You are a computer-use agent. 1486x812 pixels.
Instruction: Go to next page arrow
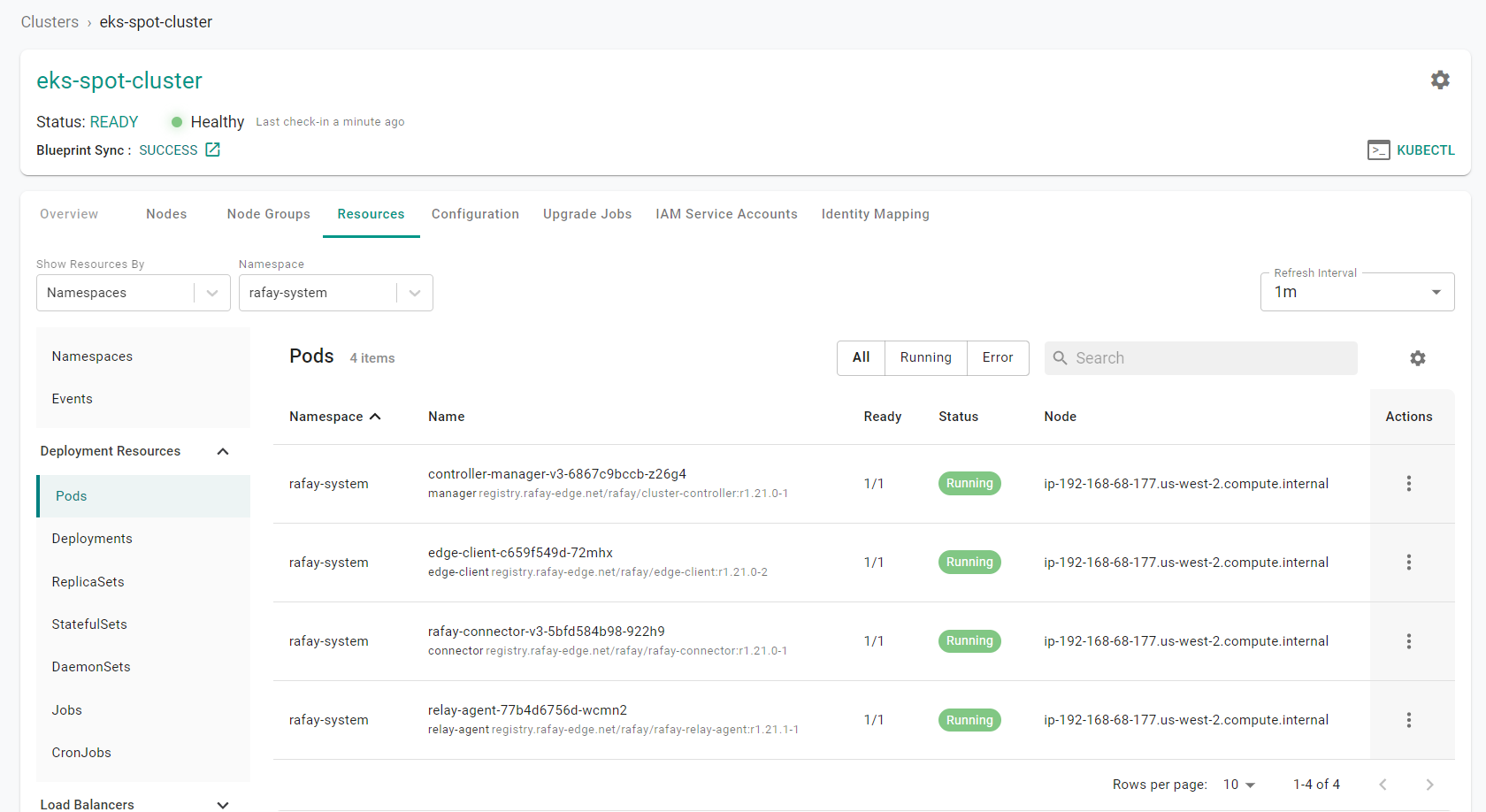click(x=1429, y=785)
